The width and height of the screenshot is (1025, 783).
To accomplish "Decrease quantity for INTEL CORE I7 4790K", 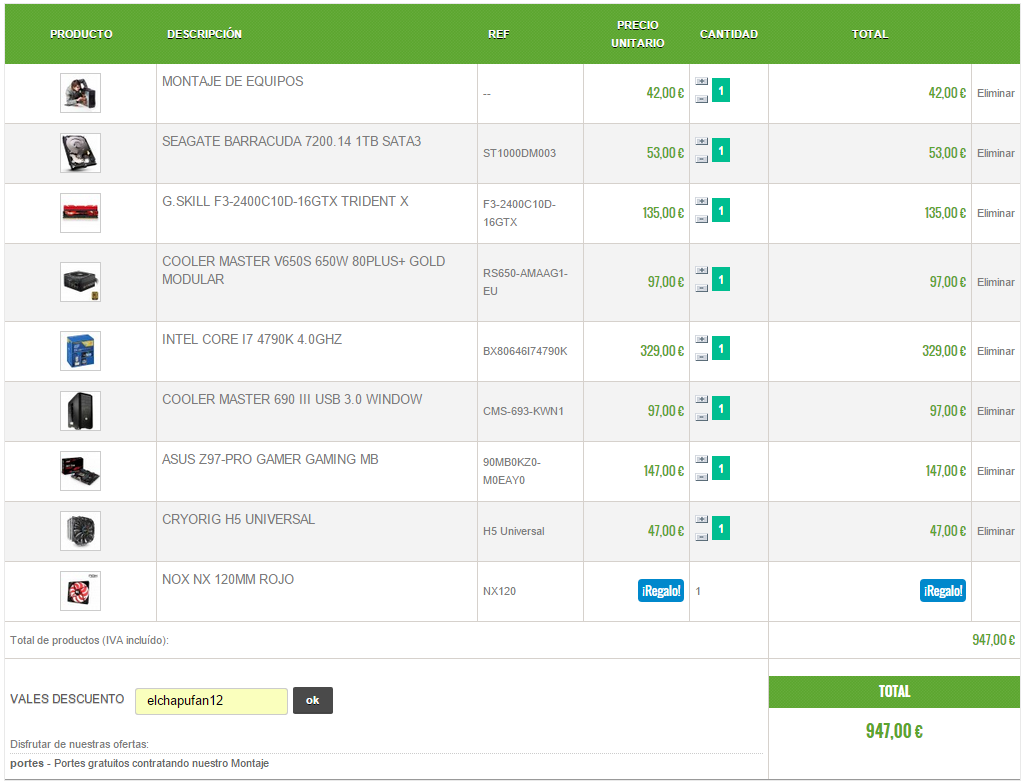I will 701,358.
